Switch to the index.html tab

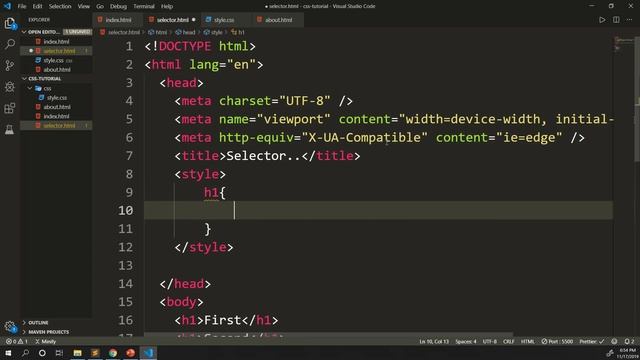click(118, 20)
